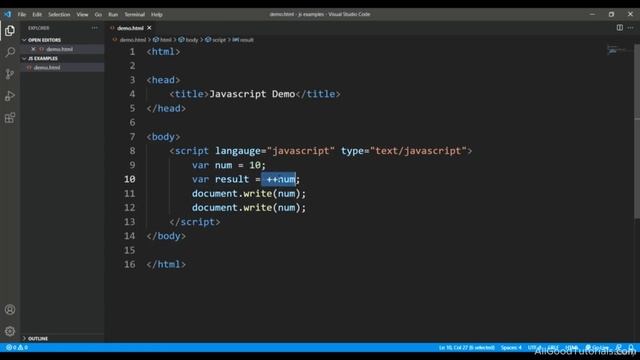Click the Ln 10, Col 27 status item
640x360 pixels.
467,348
